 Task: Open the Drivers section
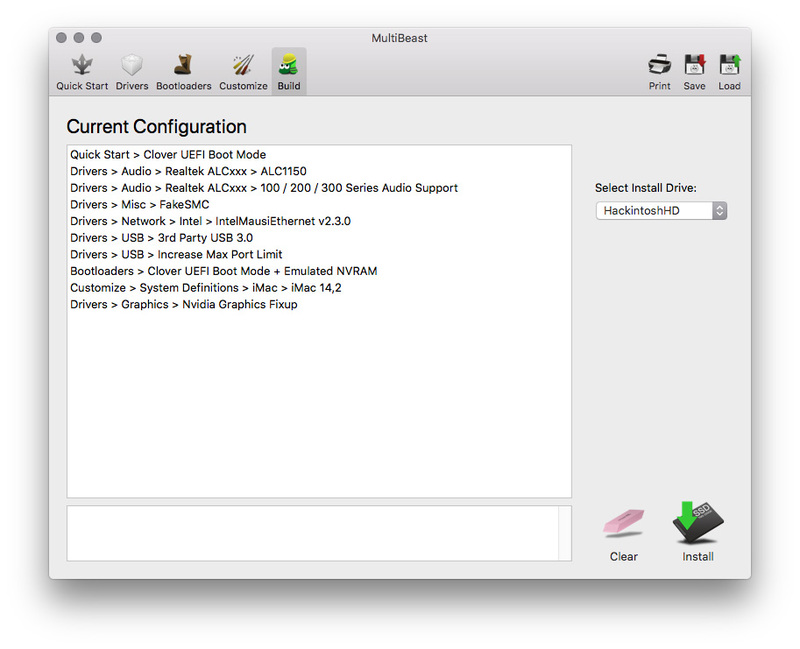(132, 72)
